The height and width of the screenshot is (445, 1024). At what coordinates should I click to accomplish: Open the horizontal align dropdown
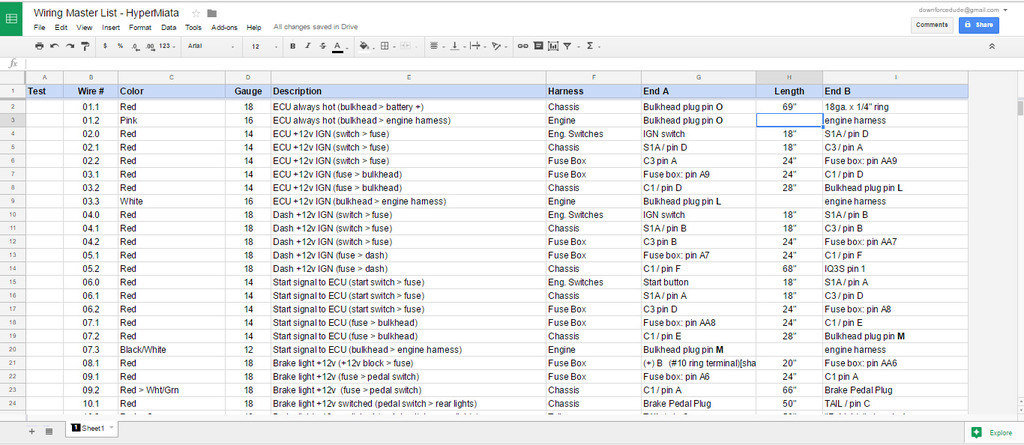point(436,46)
